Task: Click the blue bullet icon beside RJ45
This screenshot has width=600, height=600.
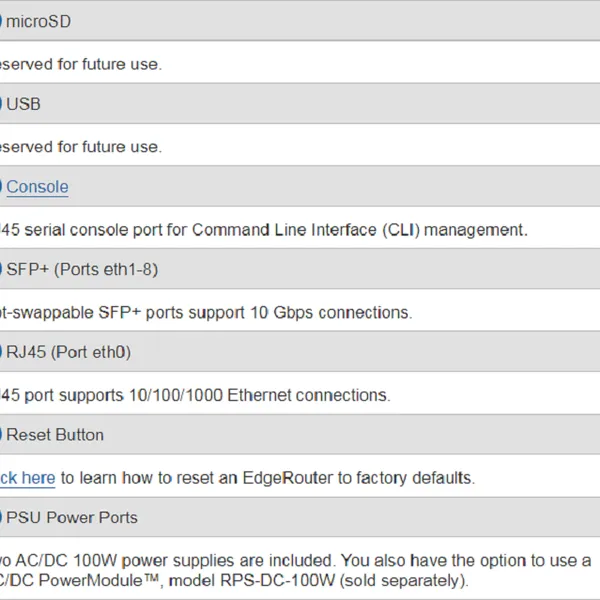Action: 1,353
